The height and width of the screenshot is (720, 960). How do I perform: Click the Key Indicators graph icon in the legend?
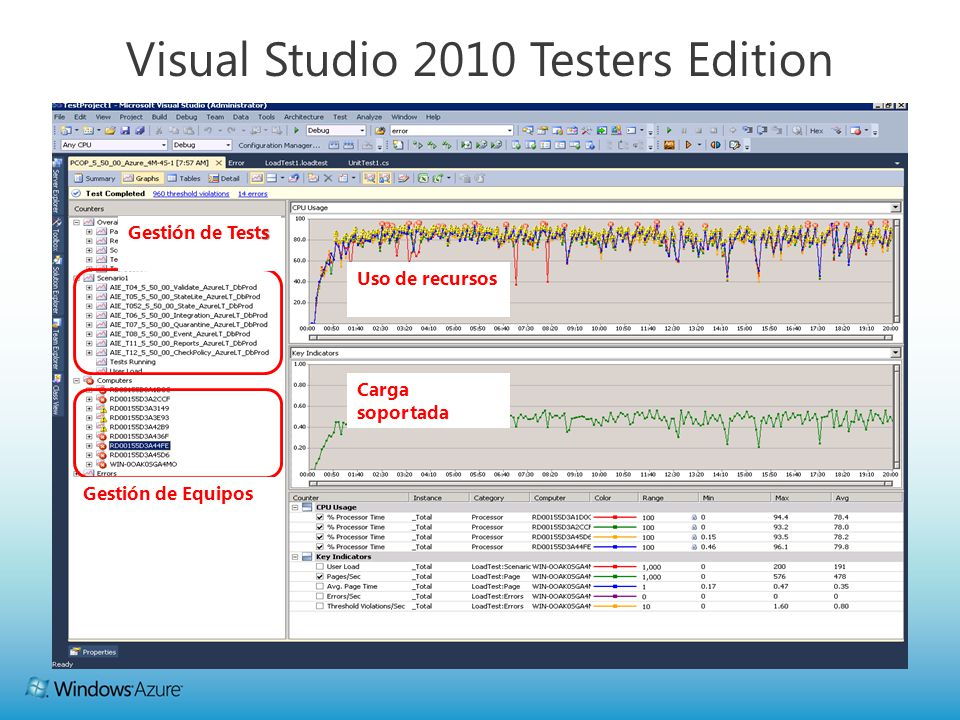pyautogui.click(x=307, y=557)
